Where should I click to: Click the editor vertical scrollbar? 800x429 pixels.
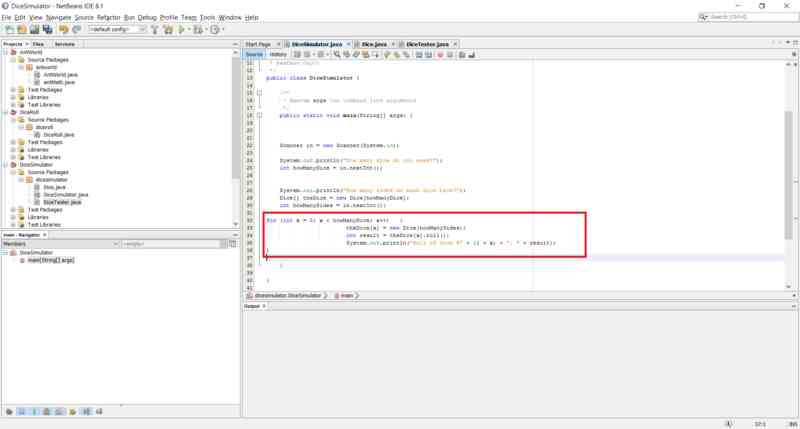(x=789, y=175)
